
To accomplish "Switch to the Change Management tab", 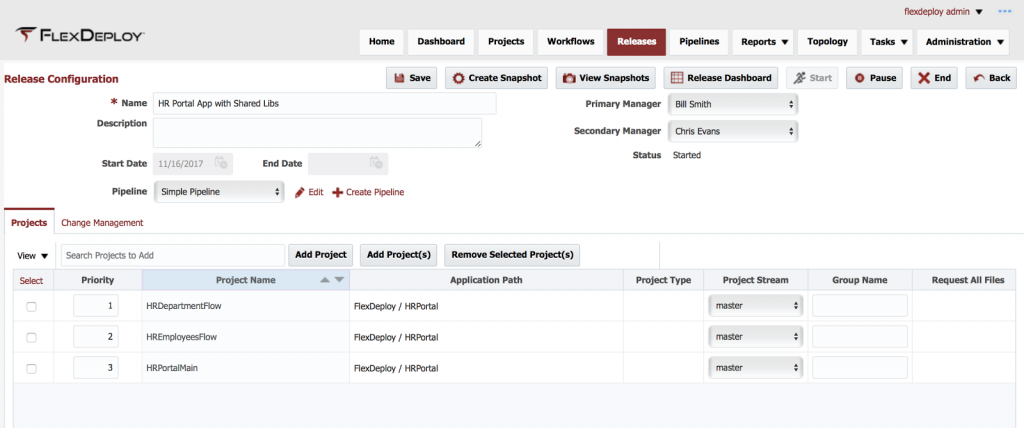I will click(x=102, y=223).
